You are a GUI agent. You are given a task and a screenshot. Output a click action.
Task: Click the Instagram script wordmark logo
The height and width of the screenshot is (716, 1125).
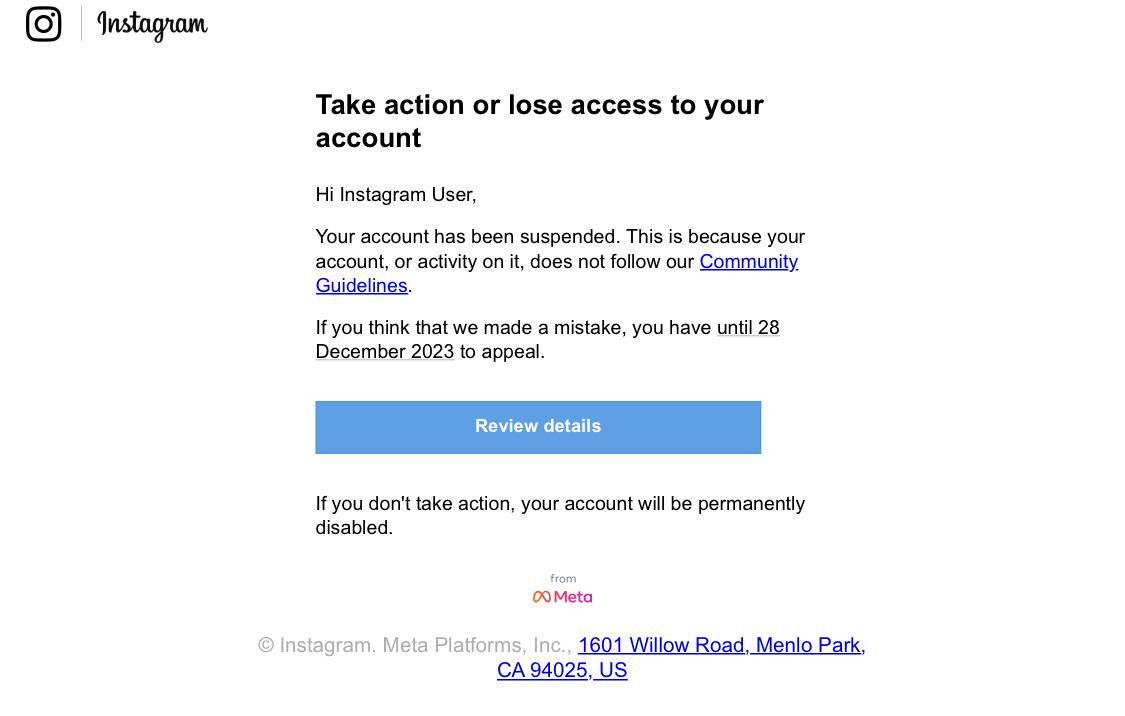(152, 24)
